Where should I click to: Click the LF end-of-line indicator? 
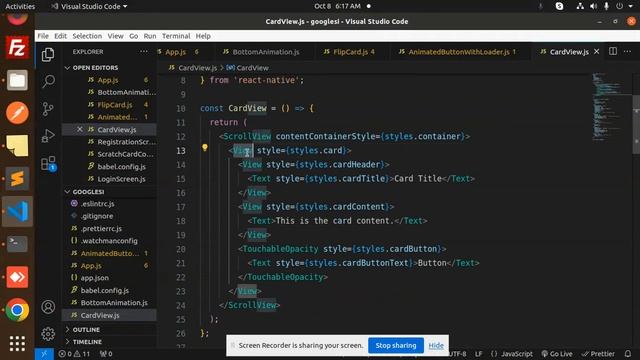[478, 354]
